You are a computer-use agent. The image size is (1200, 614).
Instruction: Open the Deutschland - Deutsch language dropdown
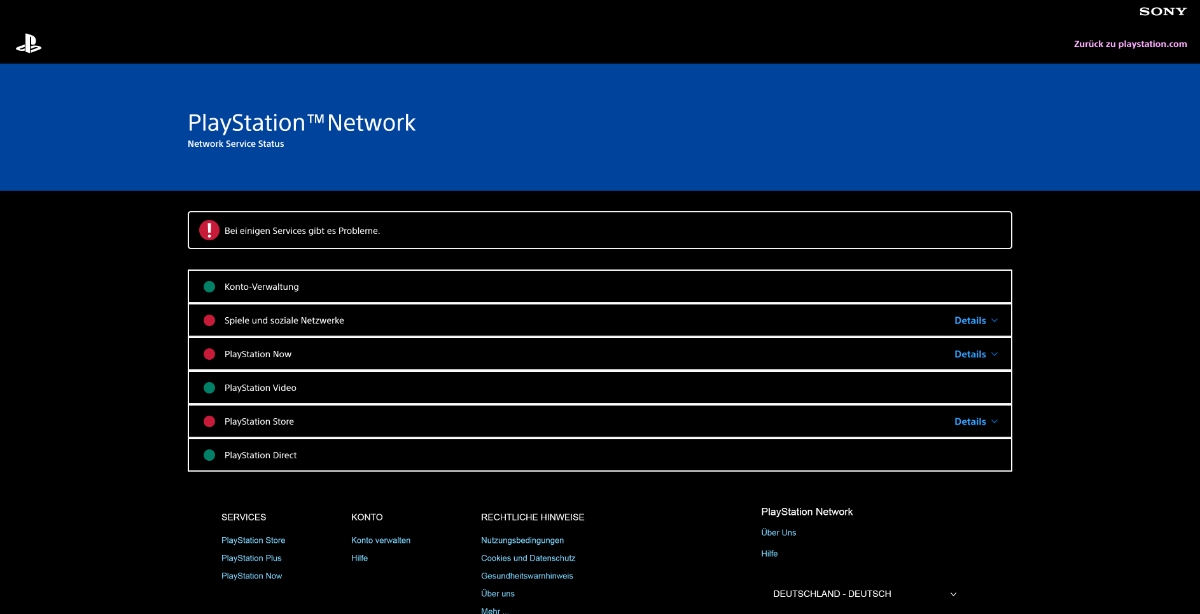(864, 594)
